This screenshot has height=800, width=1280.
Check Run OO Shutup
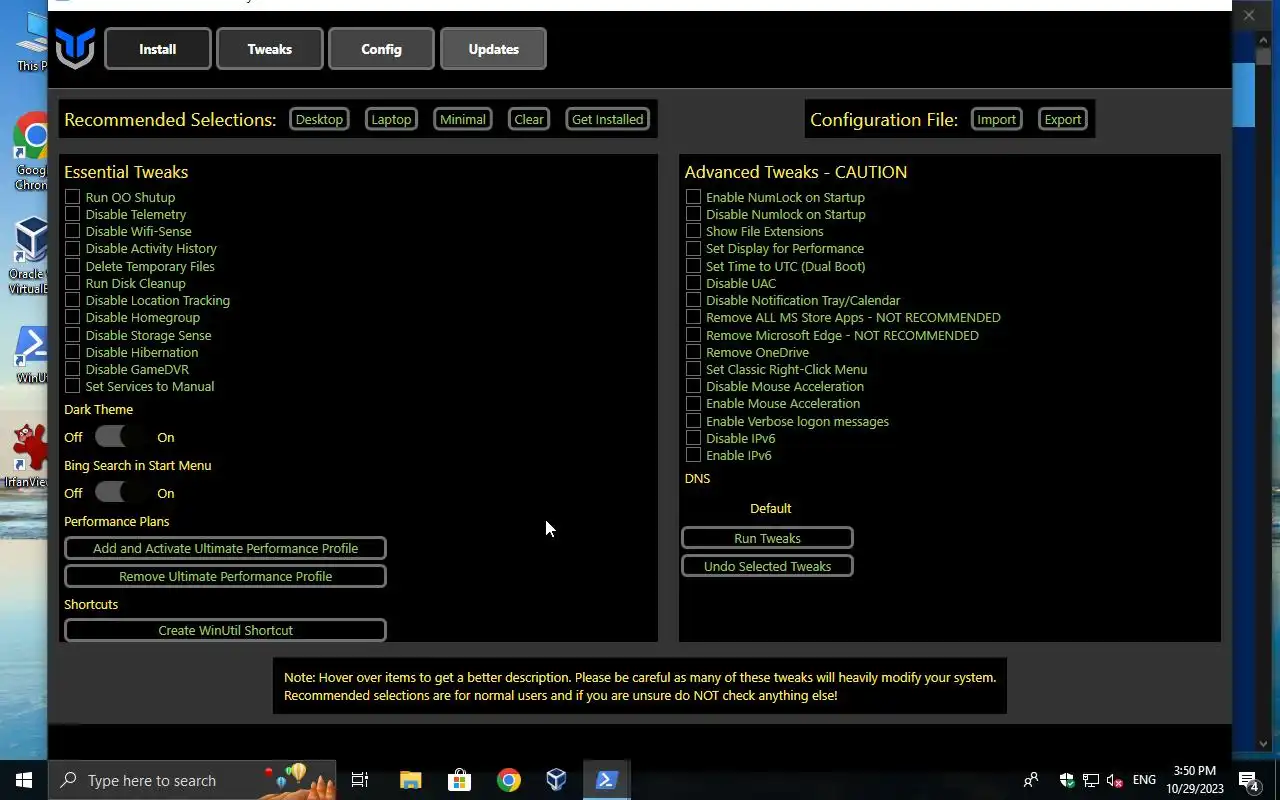point(72,197)
